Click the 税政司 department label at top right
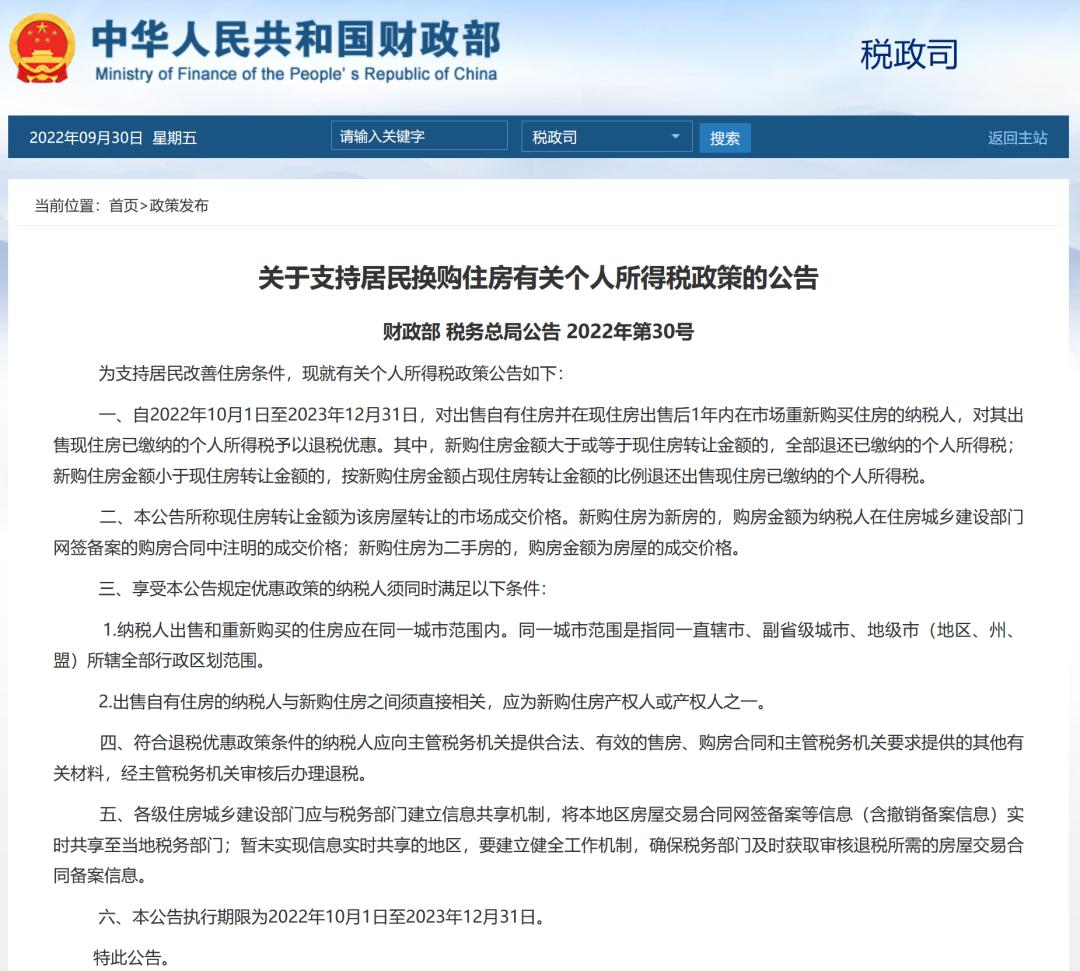 point(908,55)
